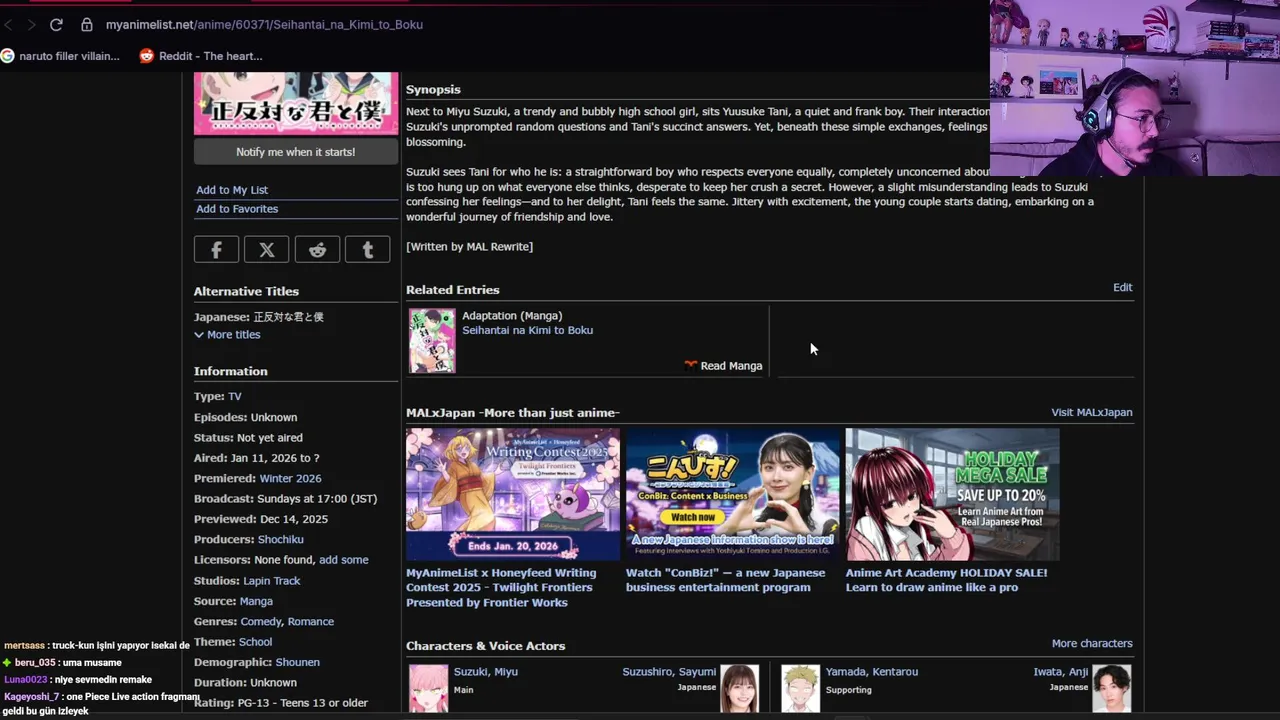Viewport: 1280px width, 720px height.
Task: Open 'MyAnimeList x Honeyfeed Writing Contest 2025' link
Action: pyautogui.click(x=501, y=588)
